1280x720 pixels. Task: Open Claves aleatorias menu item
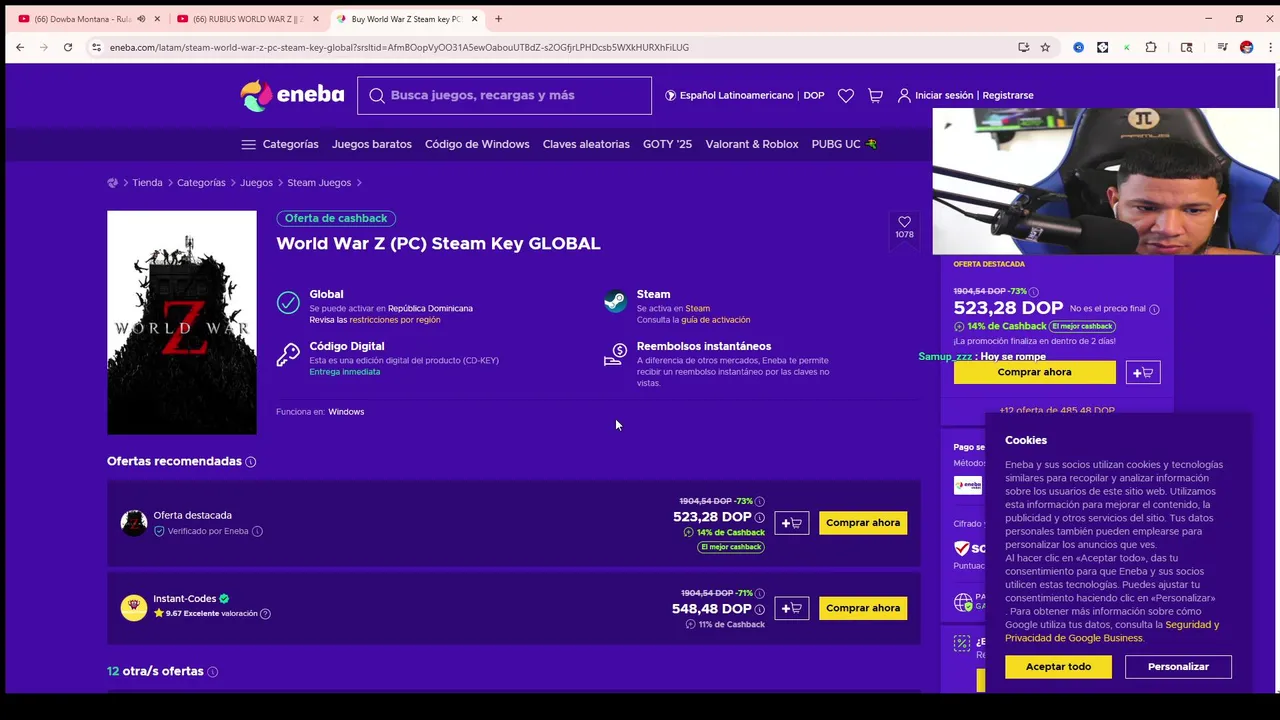point(586,144)
